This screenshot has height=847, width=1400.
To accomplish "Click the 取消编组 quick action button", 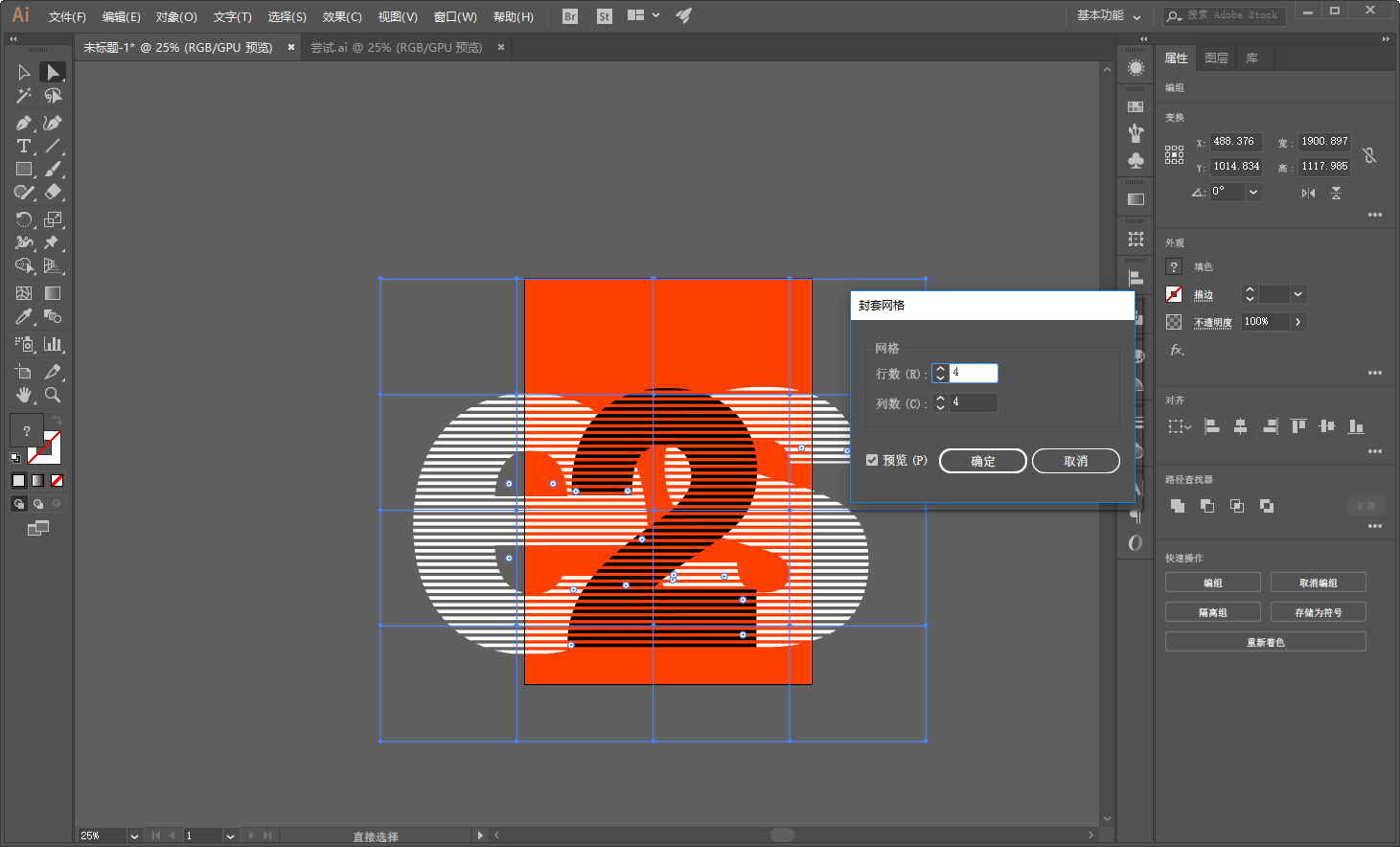I will pyautogui.click(x=1318, y=583).
